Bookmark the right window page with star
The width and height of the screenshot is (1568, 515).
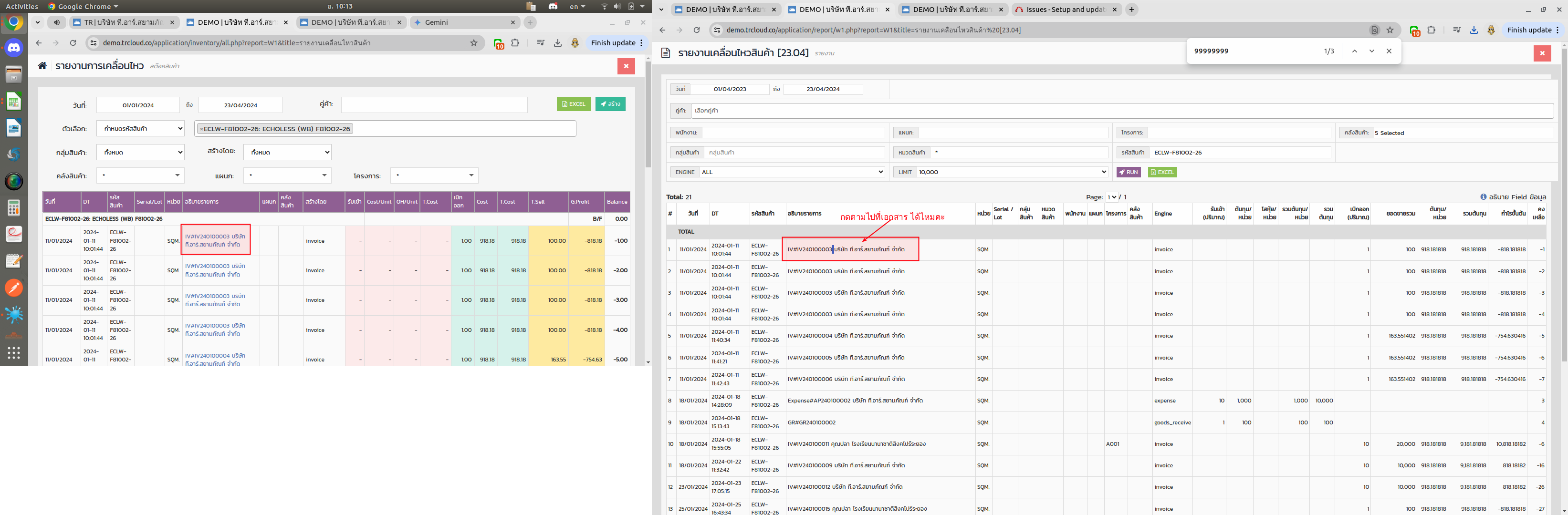[1390, 30]
